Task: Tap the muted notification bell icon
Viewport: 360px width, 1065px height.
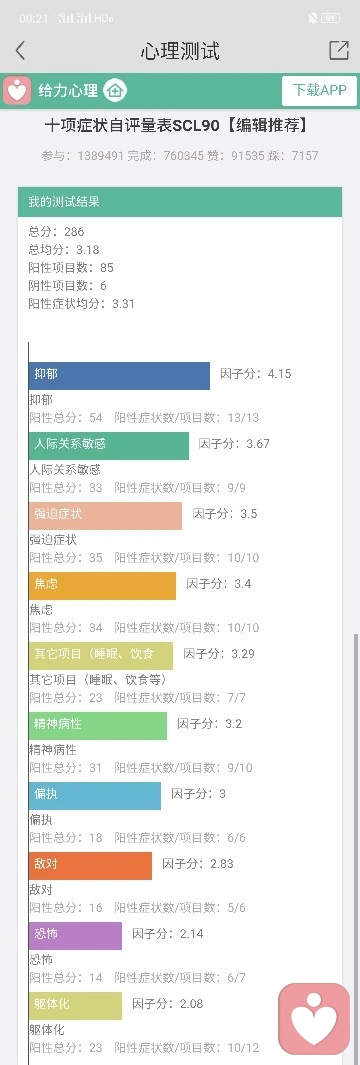Action: [x=312, y=18]
